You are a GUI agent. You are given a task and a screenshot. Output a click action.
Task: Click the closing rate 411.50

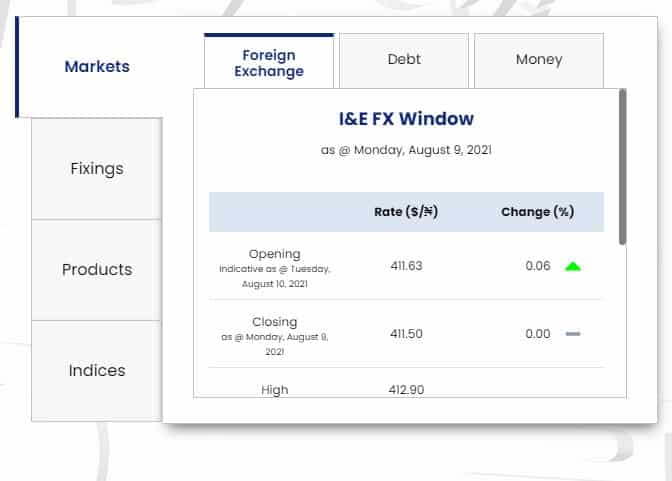coord(406,334)
